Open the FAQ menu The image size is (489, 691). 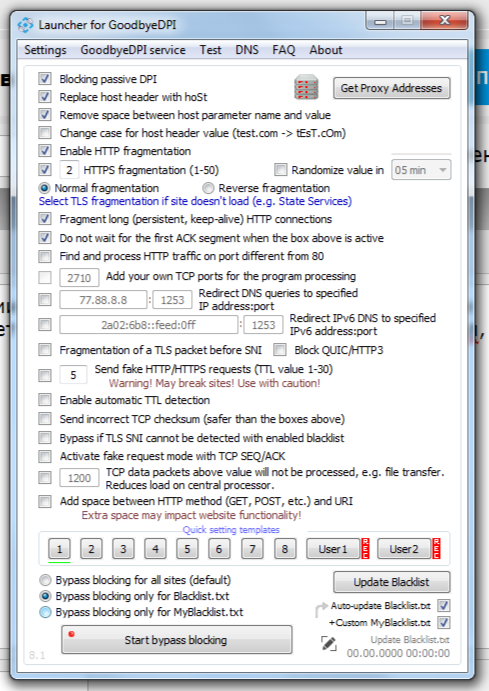click(x=283, y=50)
